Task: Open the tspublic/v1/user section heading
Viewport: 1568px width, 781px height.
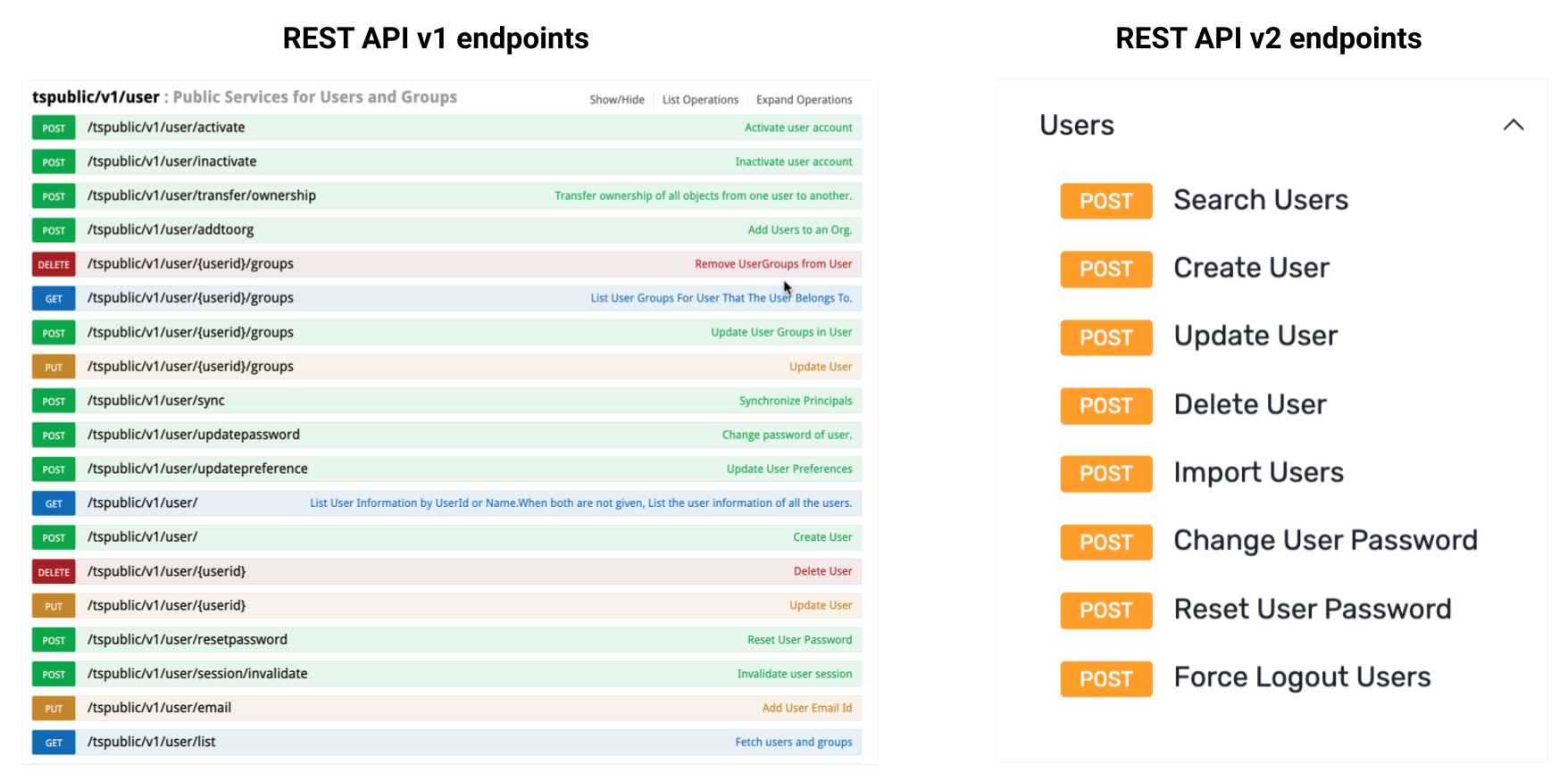Action: [96, 97]
